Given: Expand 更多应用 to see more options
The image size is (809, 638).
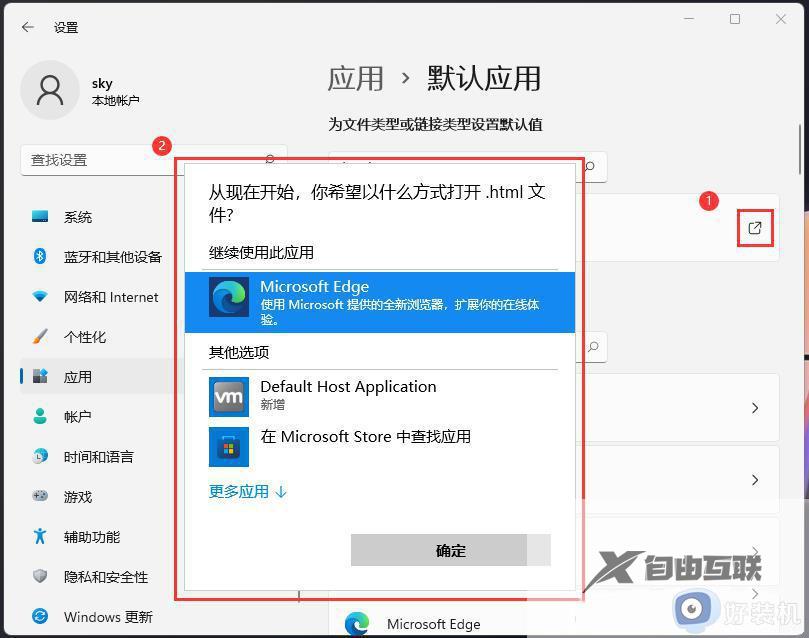Looking at the screenshot, I should pyautogui.click(x=247, y=491).
